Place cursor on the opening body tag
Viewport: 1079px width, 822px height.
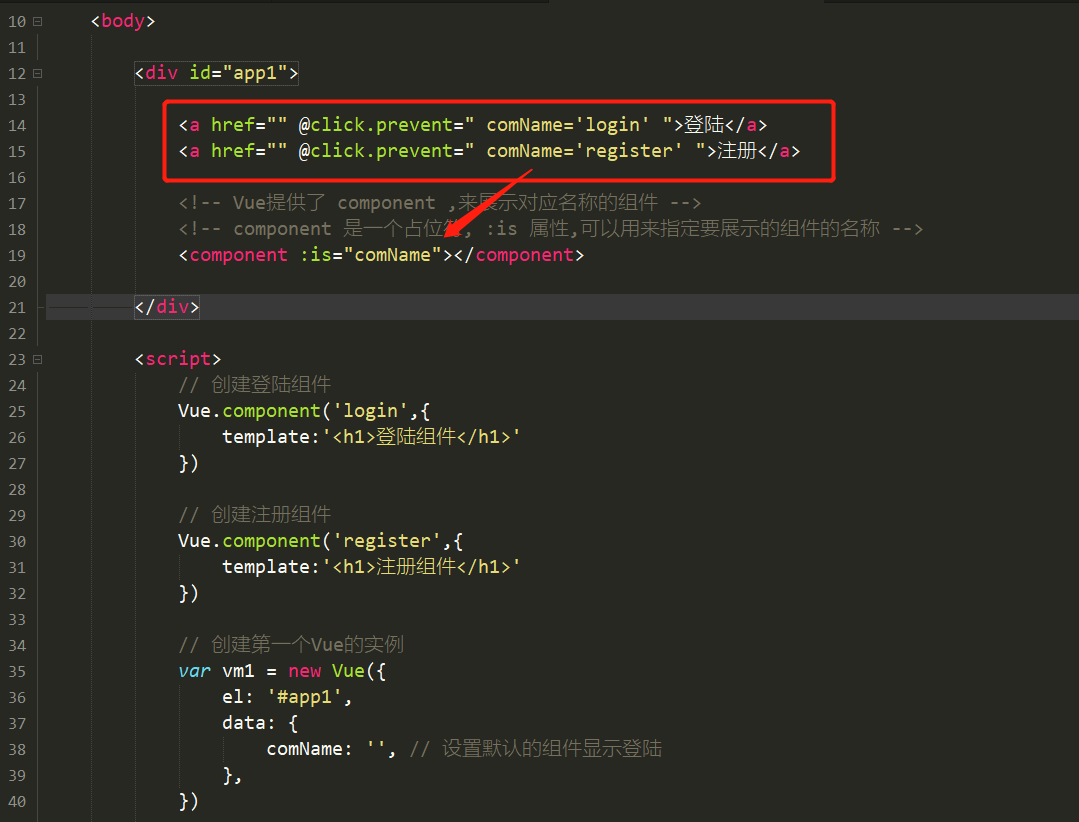coord(123,21)
